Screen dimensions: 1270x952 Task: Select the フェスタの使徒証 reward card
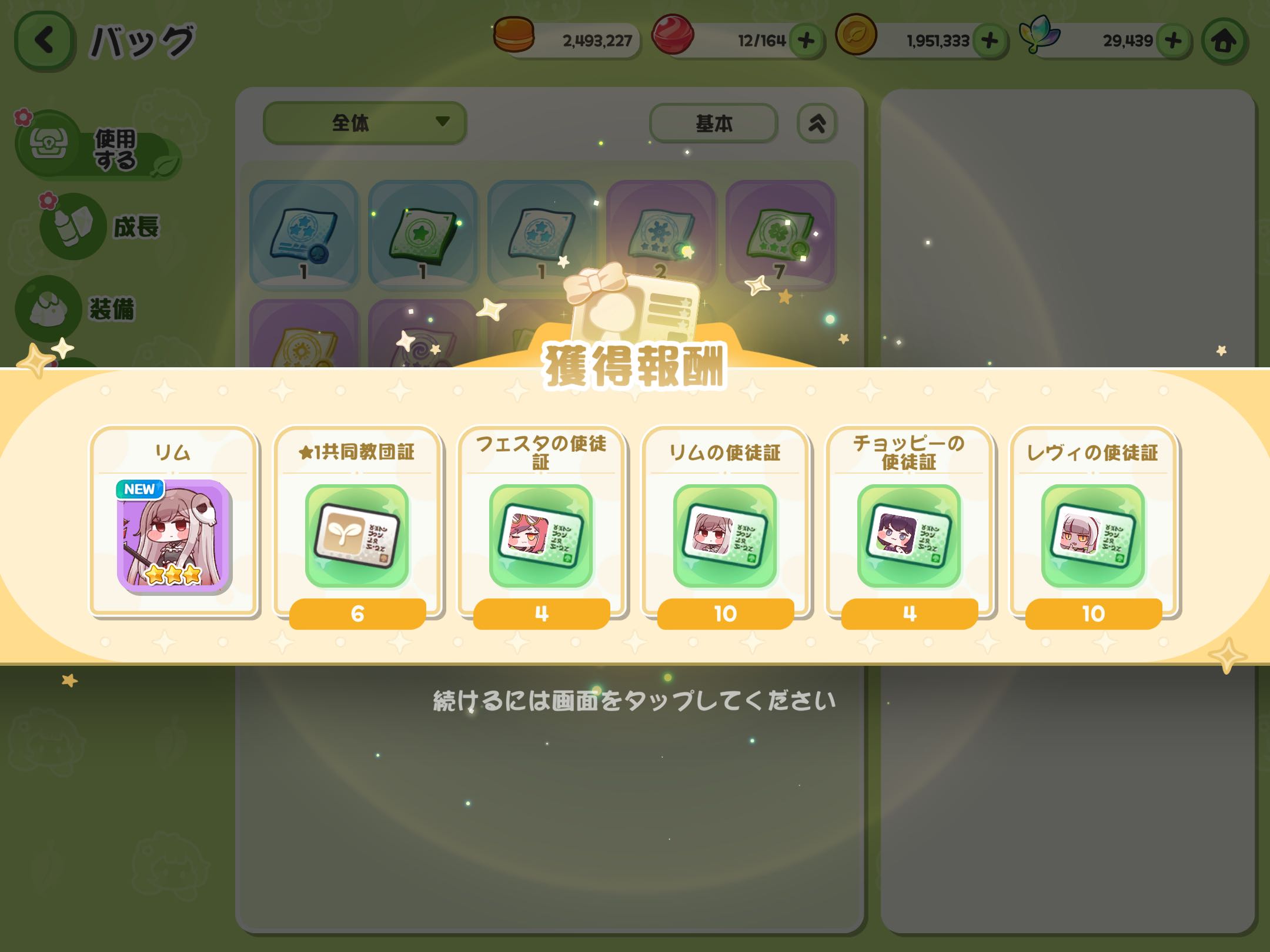coord(541,527)
